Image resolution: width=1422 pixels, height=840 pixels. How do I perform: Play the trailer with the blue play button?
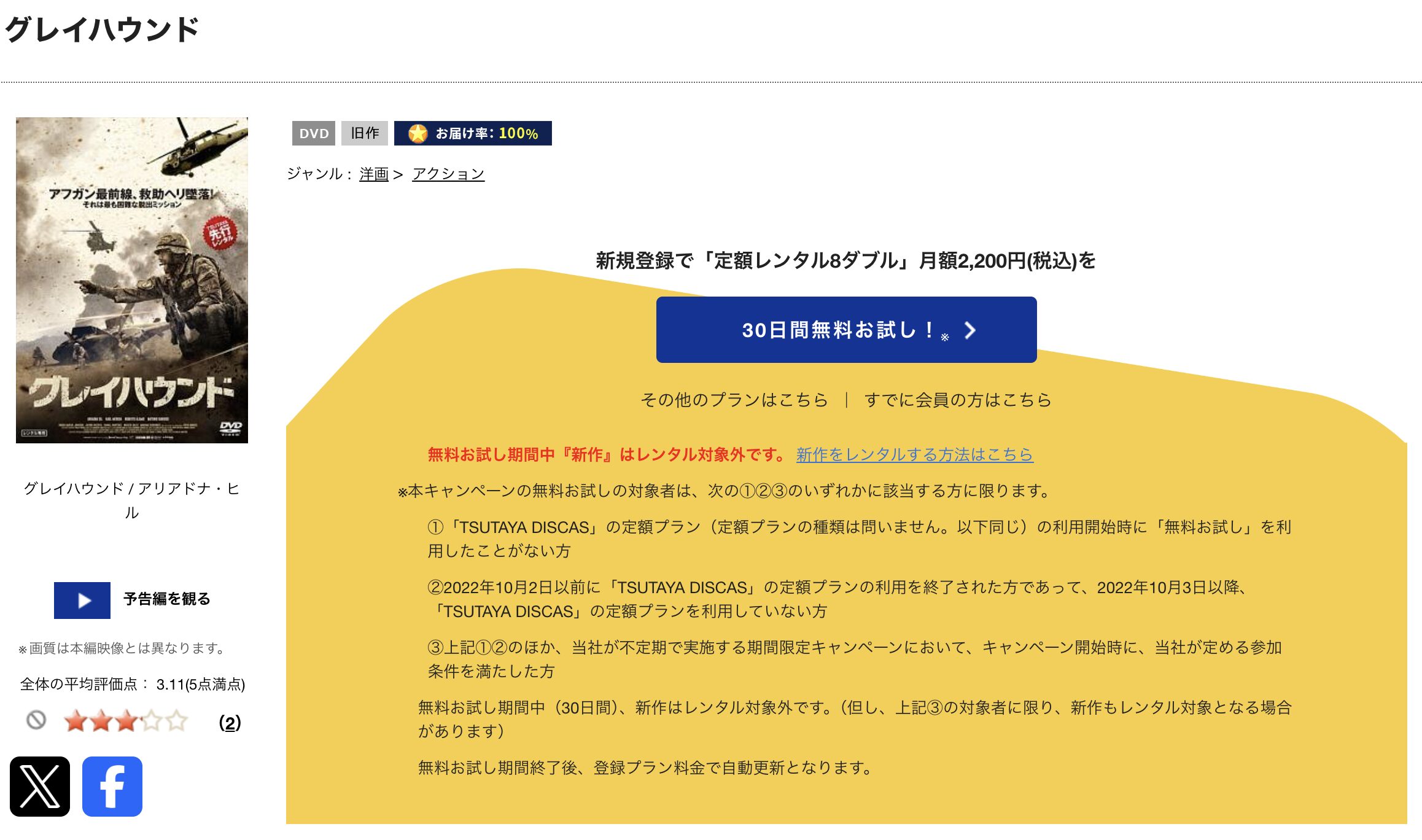click(x=82, y=600)
